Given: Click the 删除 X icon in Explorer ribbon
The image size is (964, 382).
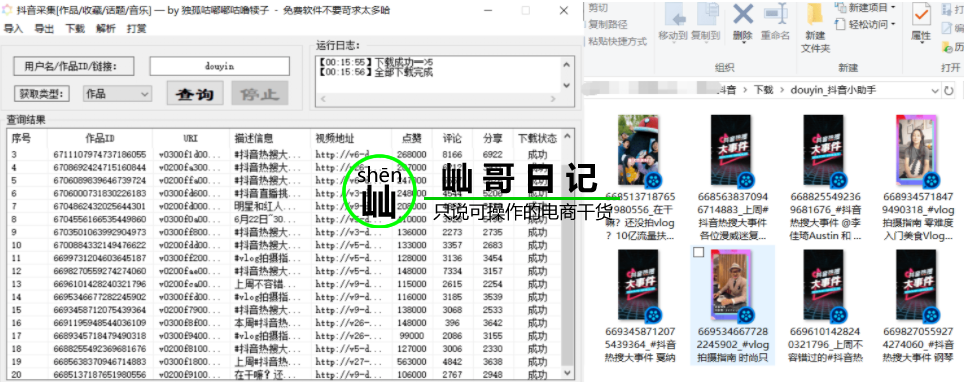Looking at the screenshot, I should pos(743,14).
